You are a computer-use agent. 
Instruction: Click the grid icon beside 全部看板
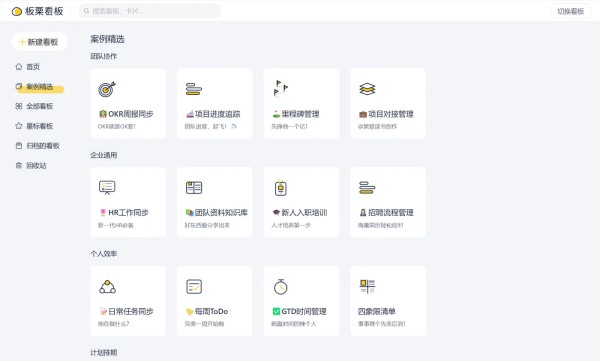point(19,106)
